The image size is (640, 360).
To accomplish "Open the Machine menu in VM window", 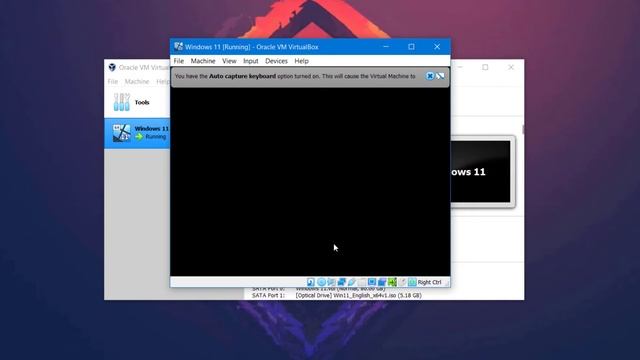I will (203, 61).
